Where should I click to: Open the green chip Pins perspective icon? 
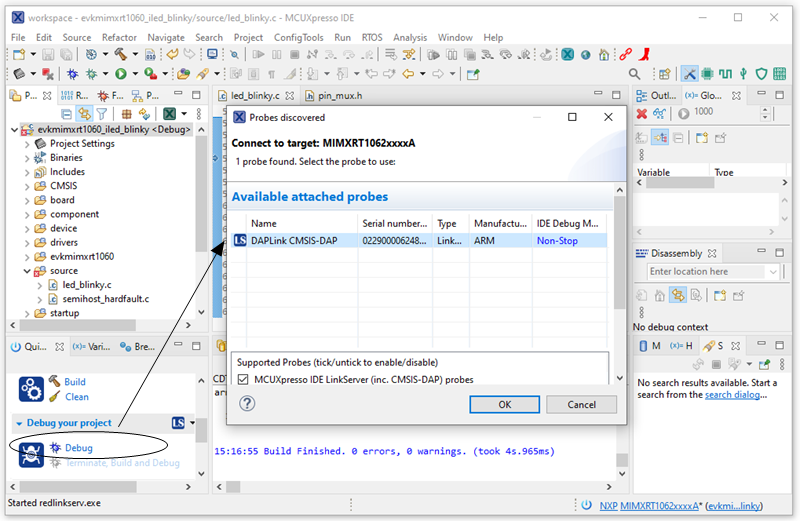707,74
